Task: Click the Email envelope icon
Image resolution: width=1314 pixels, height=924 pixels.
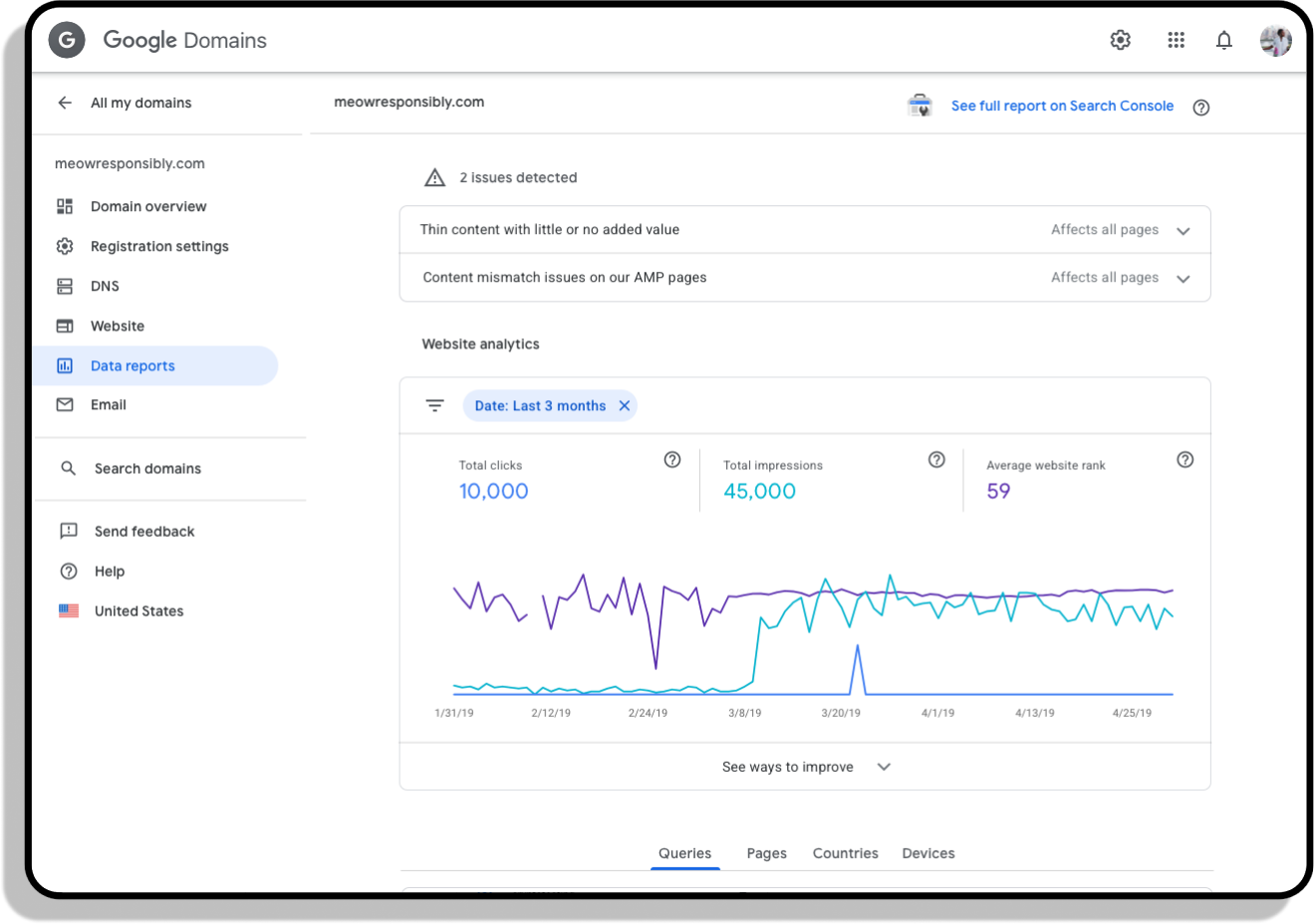Action: pos(65,404)
